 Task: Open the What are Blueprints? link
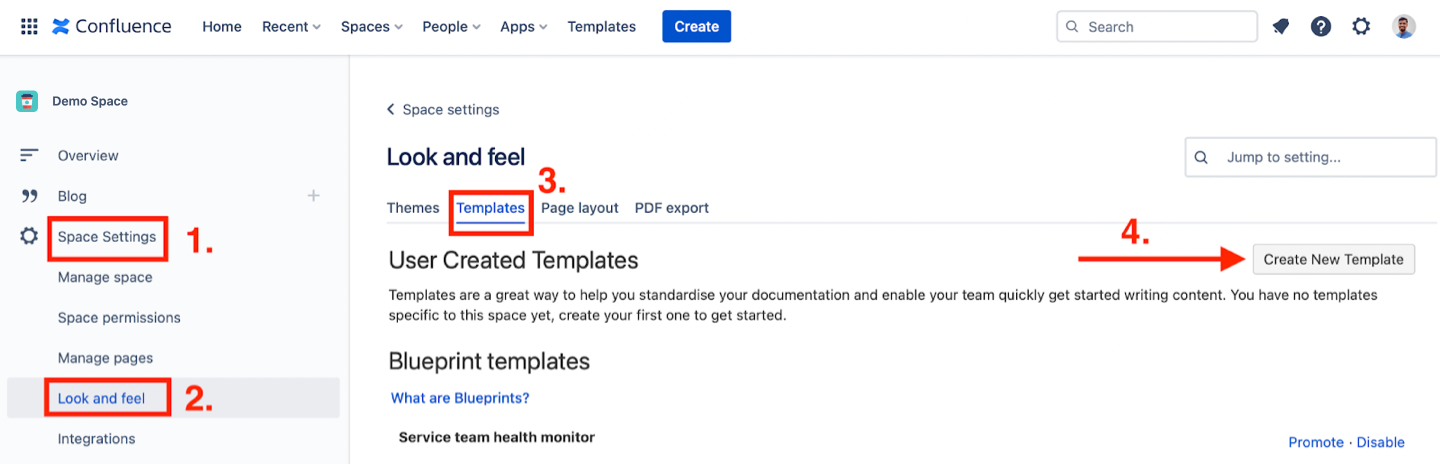(460, 398)
